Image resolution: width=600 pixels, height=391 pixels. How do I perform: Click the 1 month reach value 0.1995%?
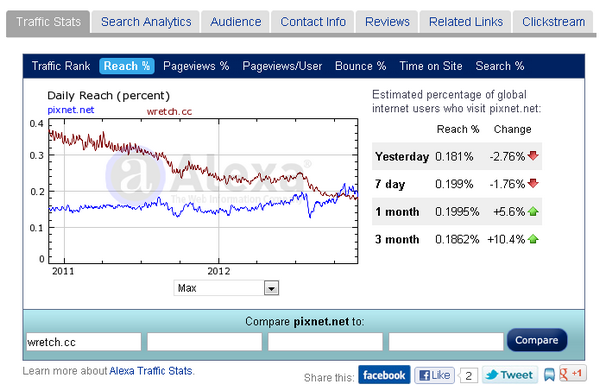coord(457,212)
